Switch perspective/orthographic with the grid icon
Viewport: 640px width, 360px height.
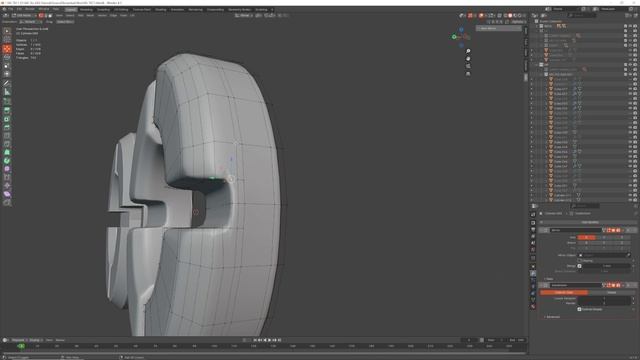click(468, 74)
